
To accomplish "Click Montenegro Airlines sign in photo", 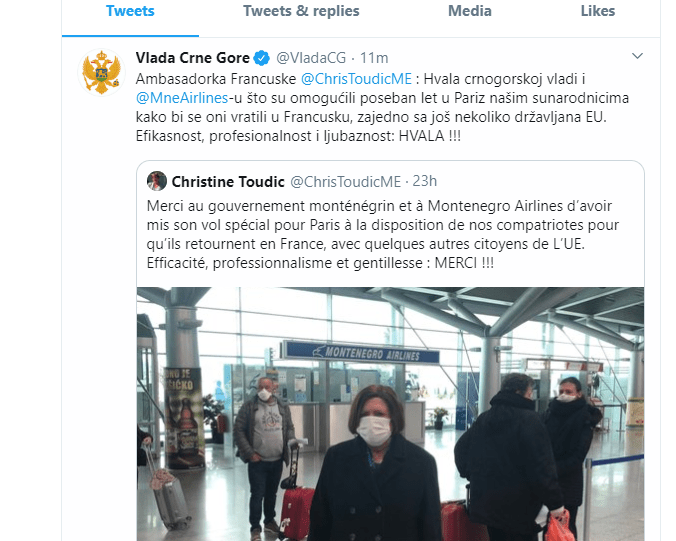I will pyautogui.click(x=360, y=352).
